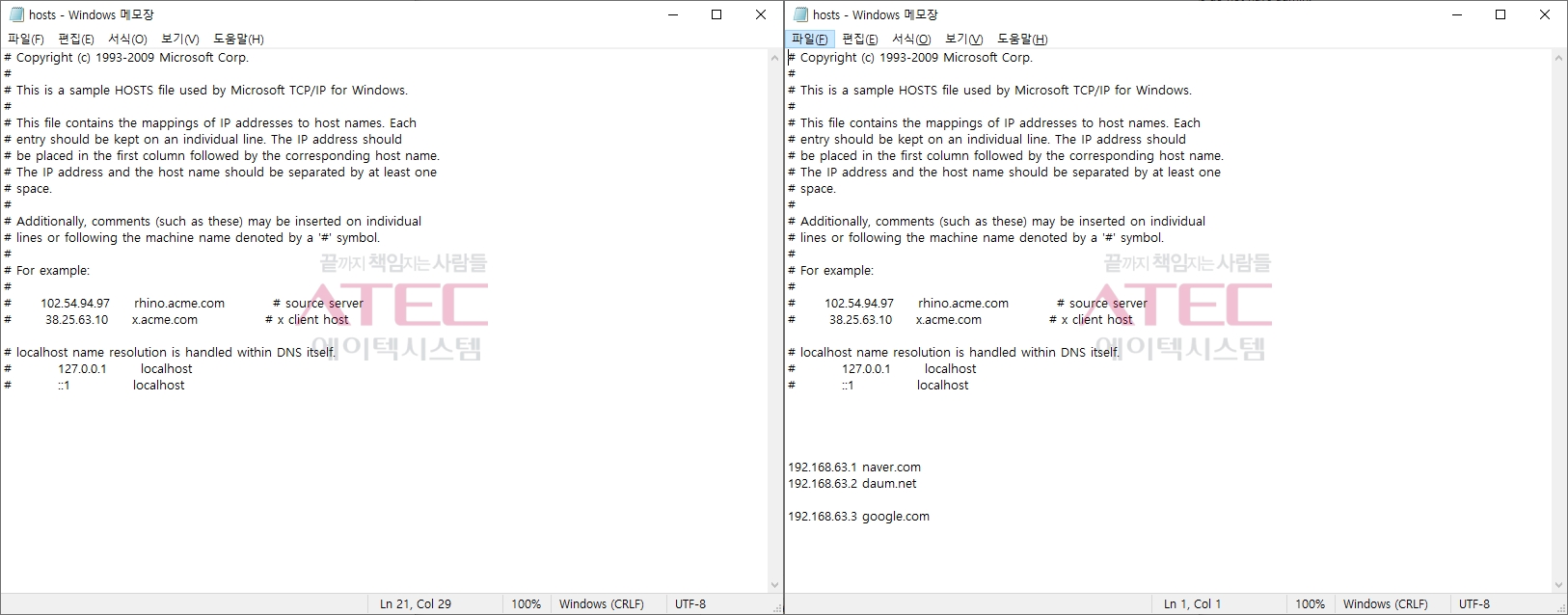Open 서식(O) menu in left Notepad window
This screenshot has width=1568, height=615.
[x=127, y=39]
